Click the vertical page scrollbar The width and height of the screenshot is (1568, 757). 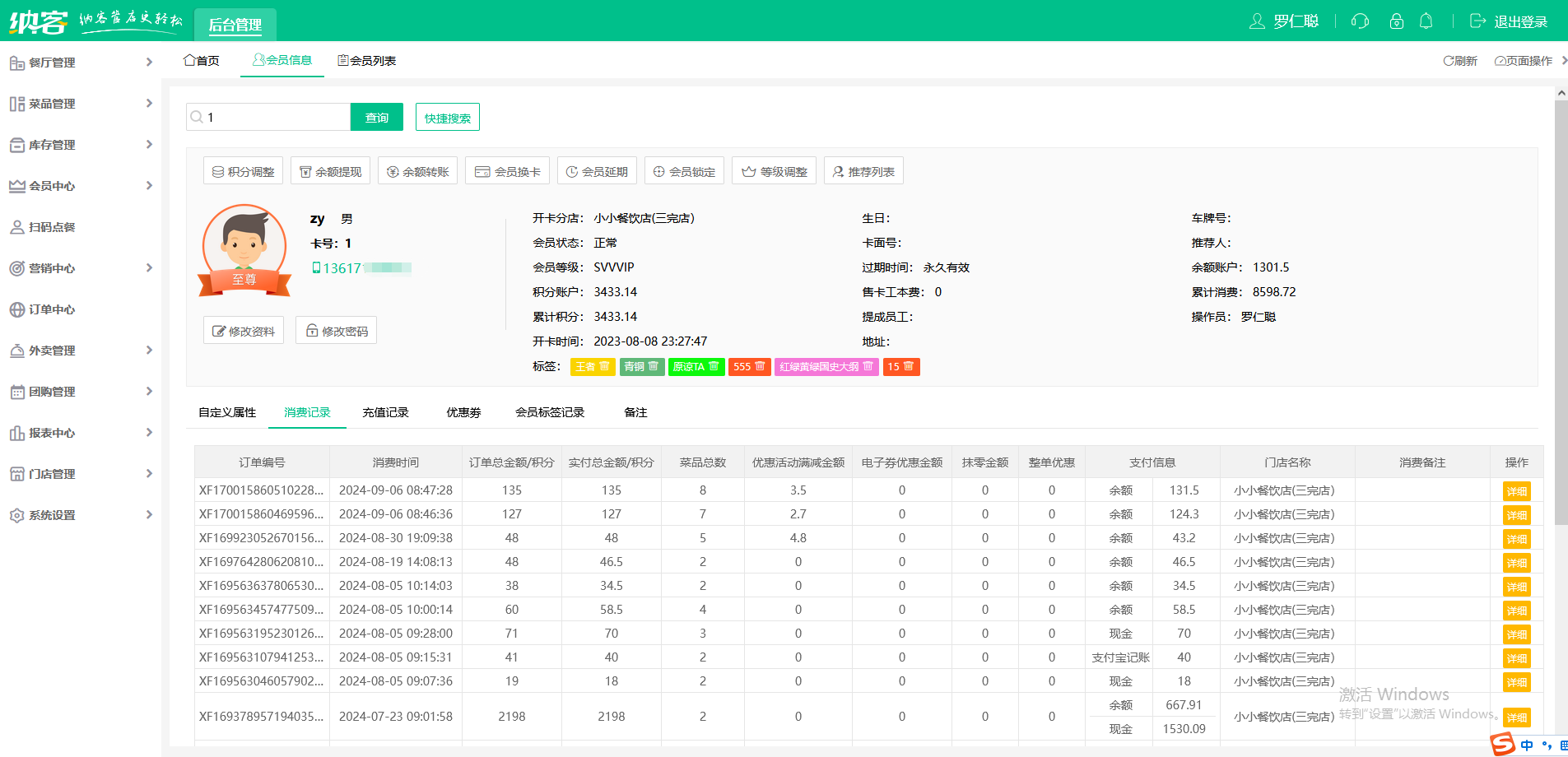pyautogui.click(x=1561, y=313)
